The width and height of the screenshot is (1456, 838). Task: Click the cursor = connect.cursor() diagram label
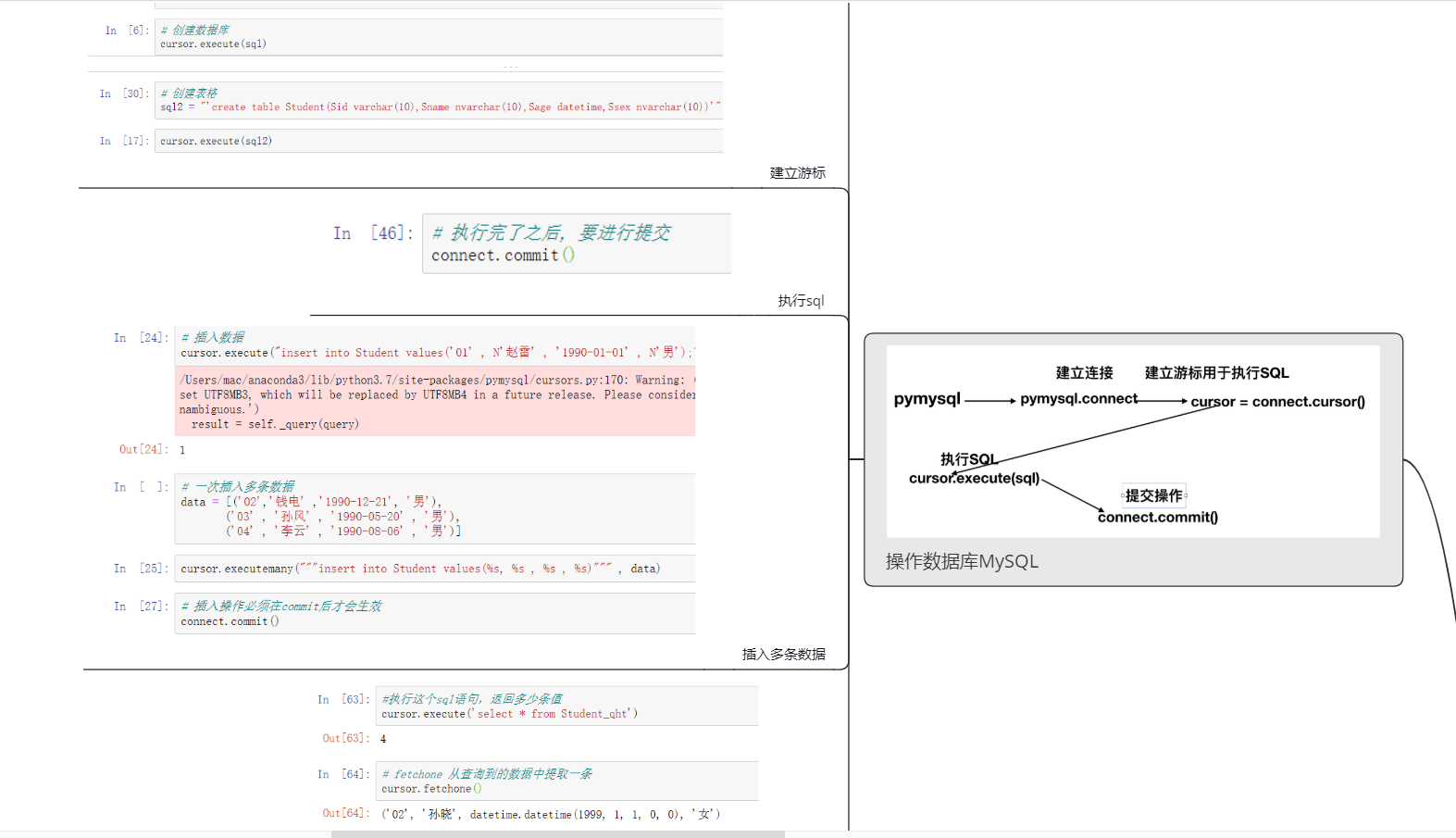(1277, 402)
